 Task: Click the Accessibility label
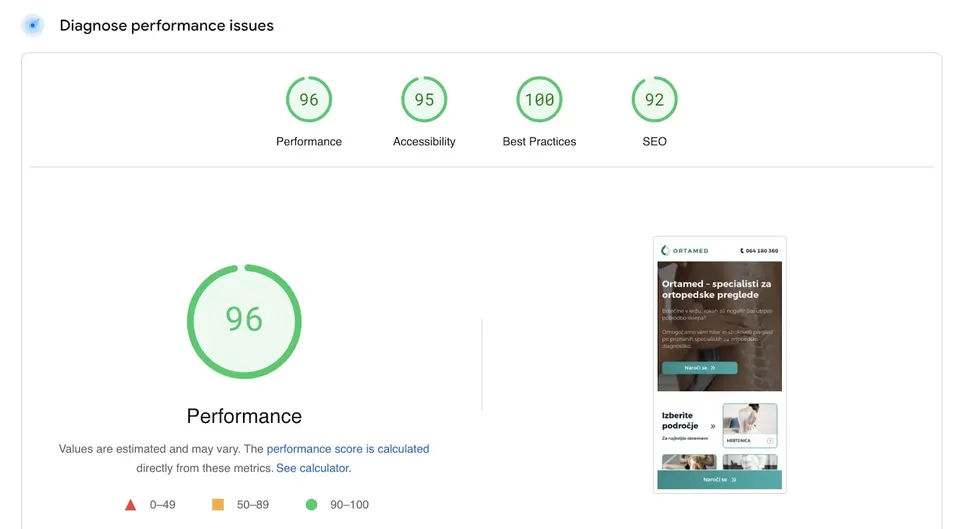(424, 141)
